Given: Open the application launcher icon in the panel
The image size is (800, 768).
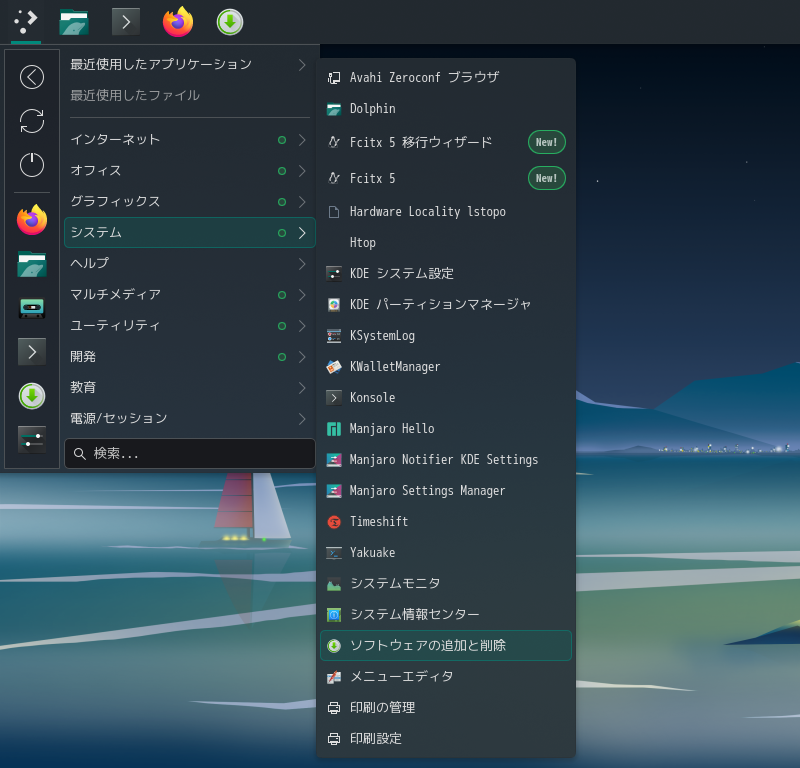Looking at the screenshot, I should (x=26, y=22).
